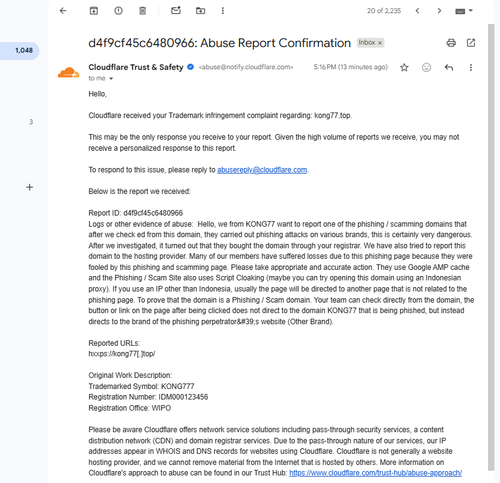Click the reported URL hxxps://kong77[.]top/

tap(122, 354)
